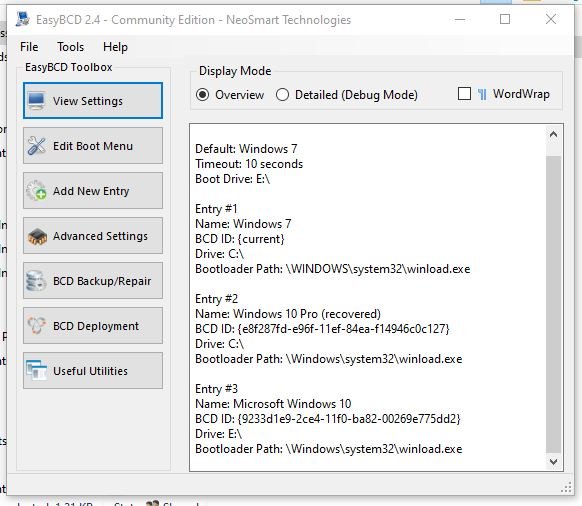This screenshot has width=582, height=506.
Task: Click the 'Default: Windows 7' line
Action: tap(246, 149)
